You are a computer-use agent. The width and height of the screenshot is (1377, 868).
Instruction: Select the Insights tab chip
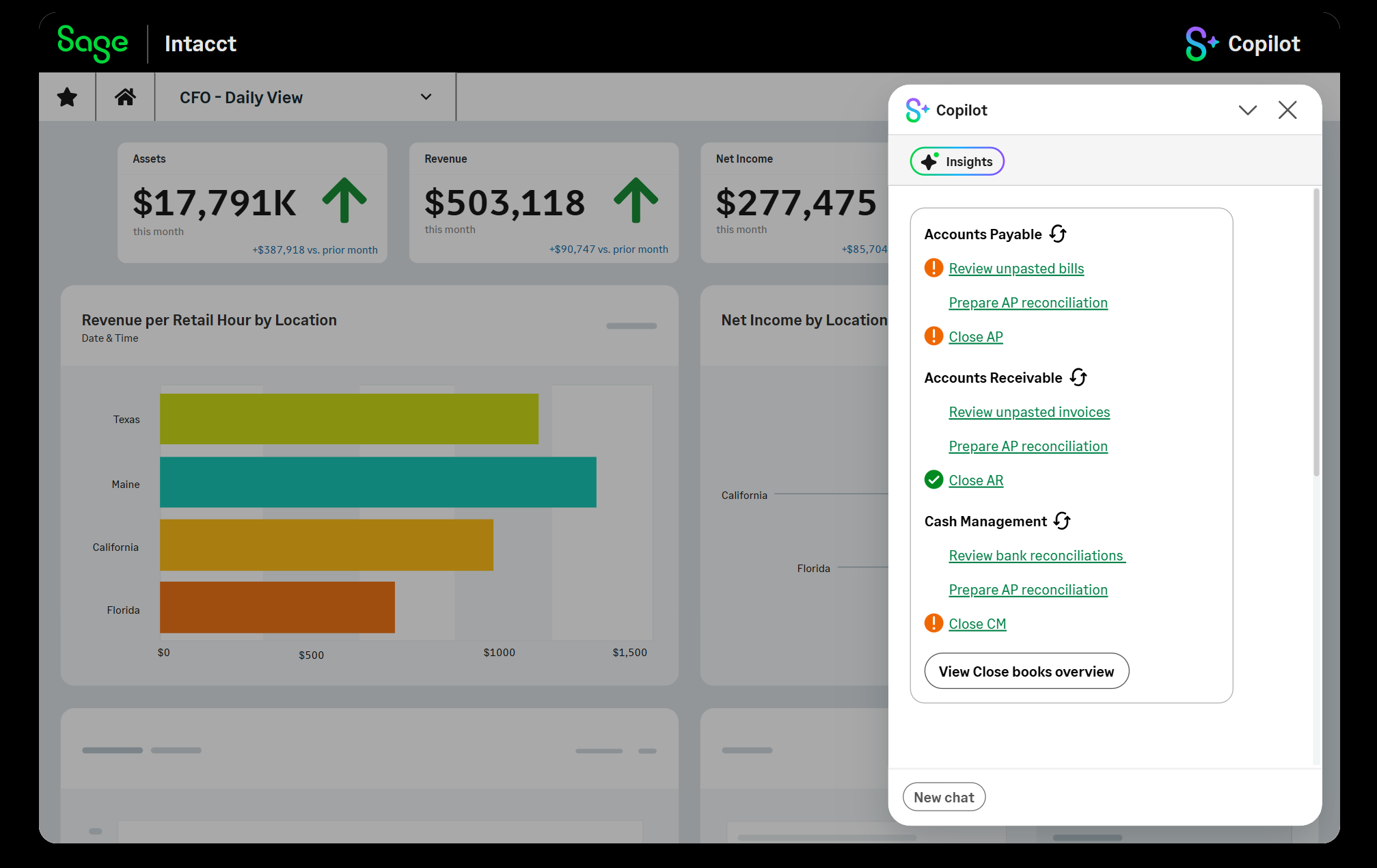tap(957, 161)
